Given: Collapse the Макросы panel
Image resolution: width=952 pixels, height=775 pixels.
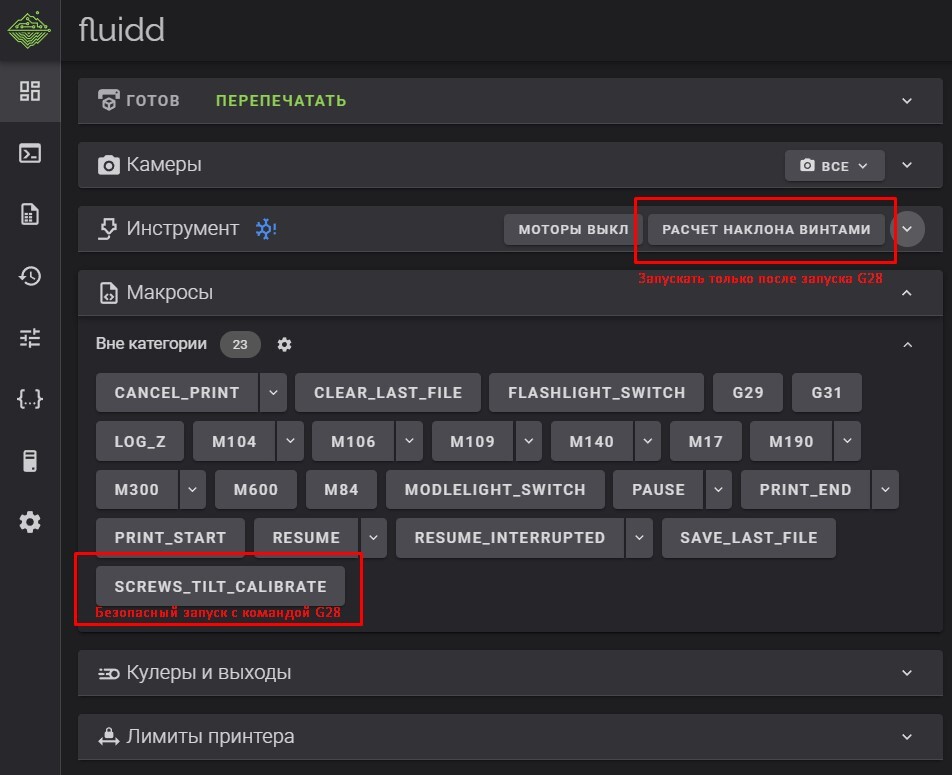Looking at the screenshot, I should click(906, 293).
